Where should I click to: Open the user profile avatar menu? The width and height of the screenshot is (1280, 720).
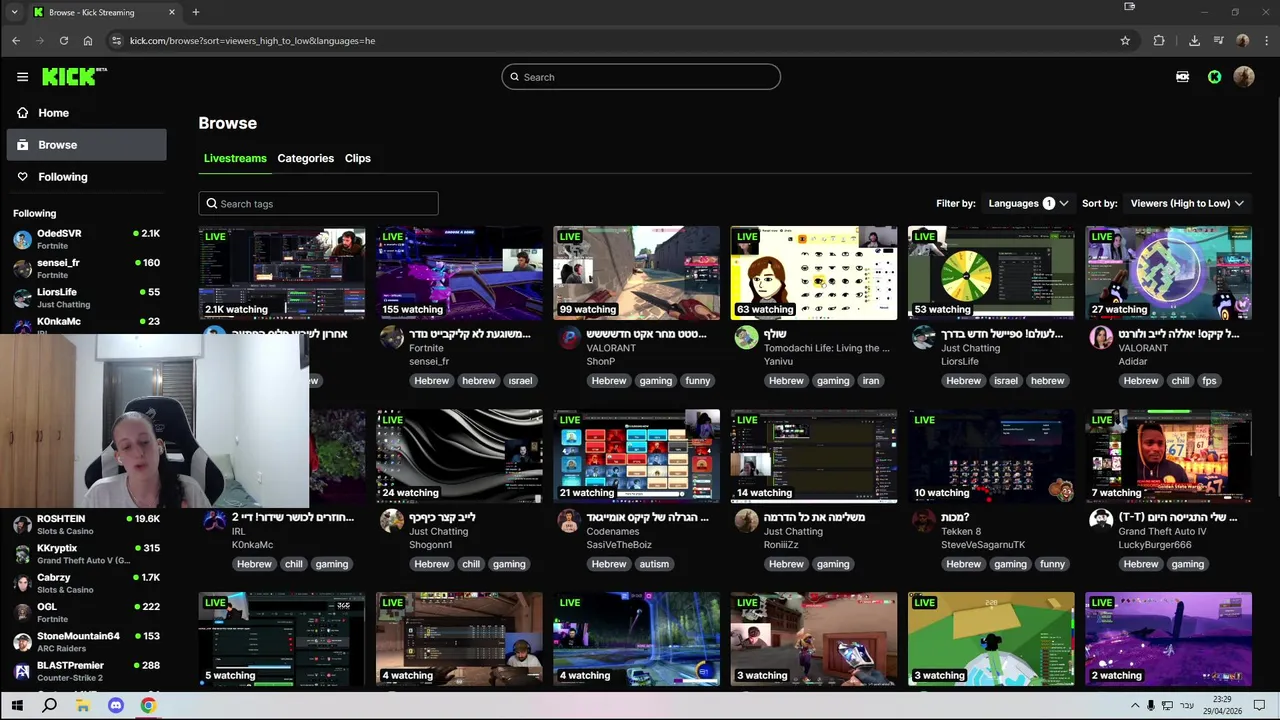click(1244, 77)
